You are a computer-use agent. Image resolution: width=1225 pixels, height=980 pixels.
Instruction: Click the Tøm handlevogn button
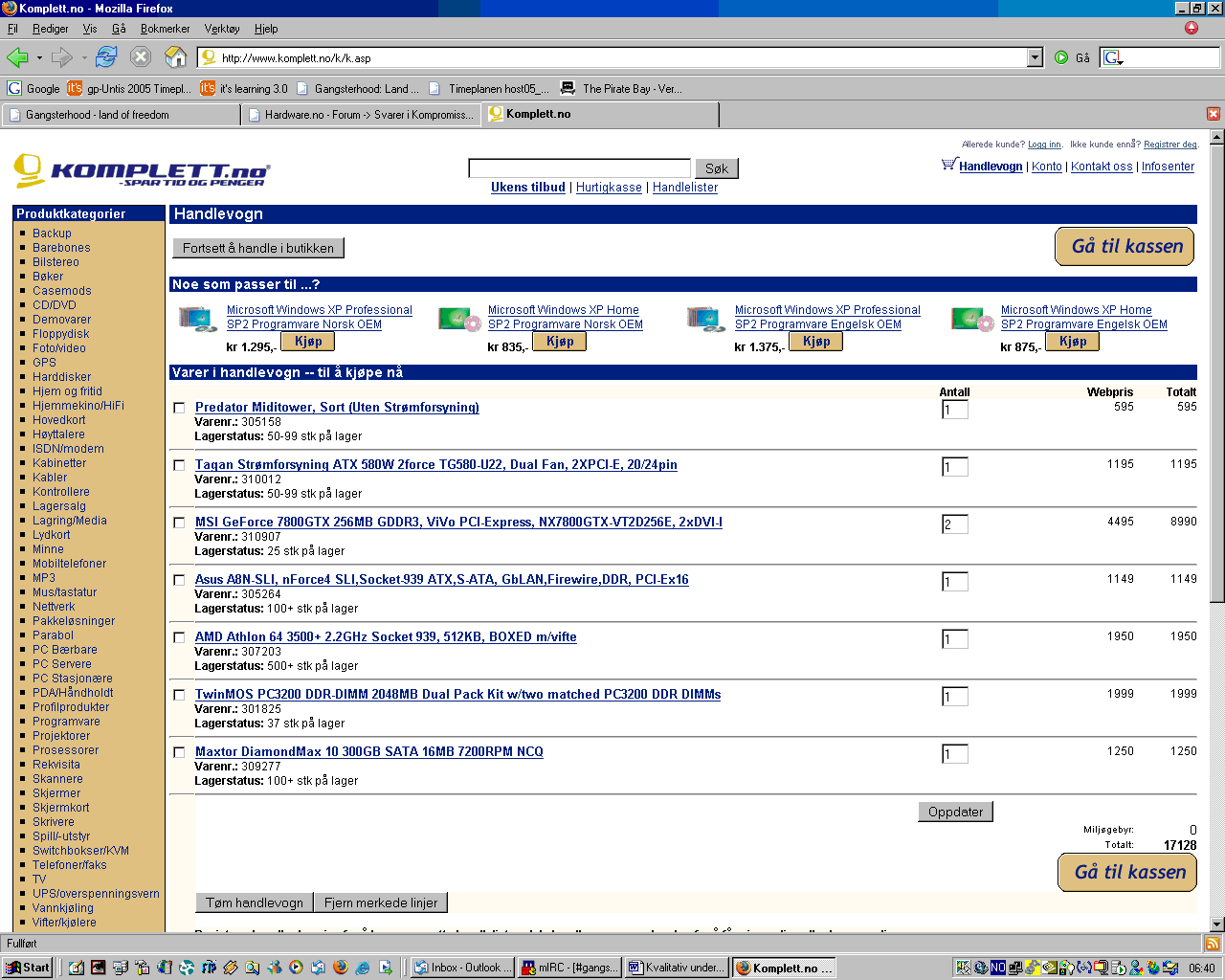[x=255, y=902]
